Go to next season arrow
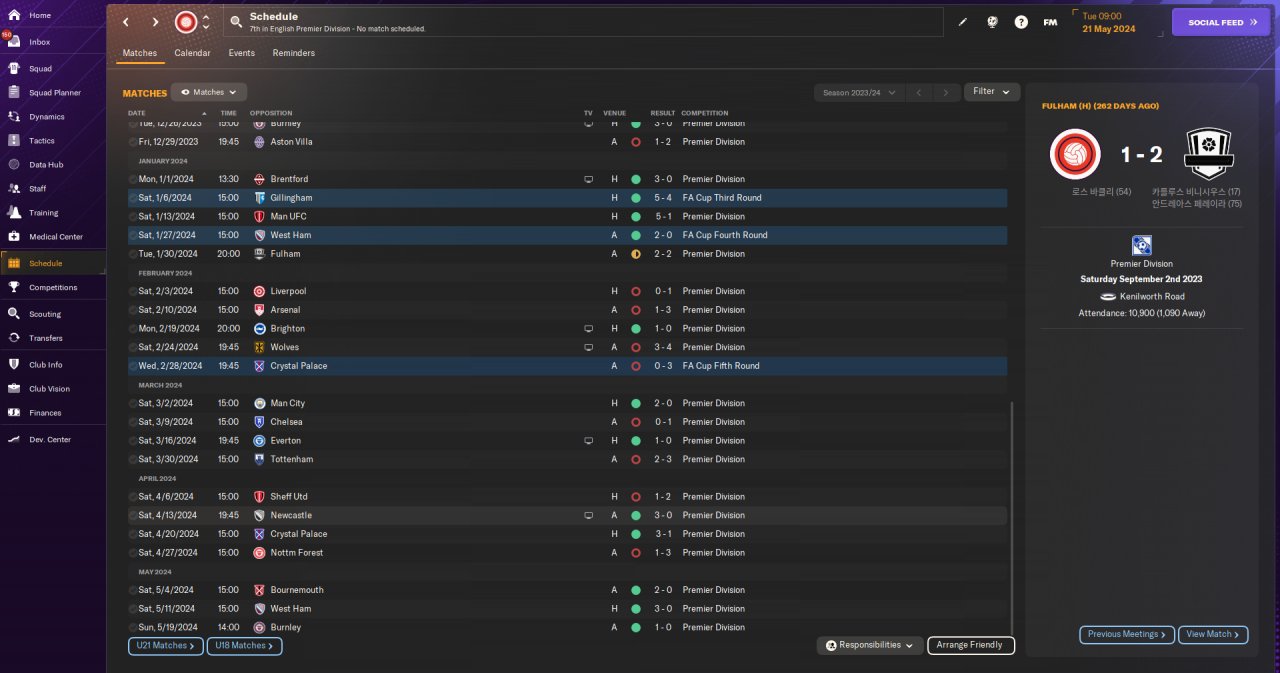The height and width of the screenshot is (673, 1280). coord(946,93)
